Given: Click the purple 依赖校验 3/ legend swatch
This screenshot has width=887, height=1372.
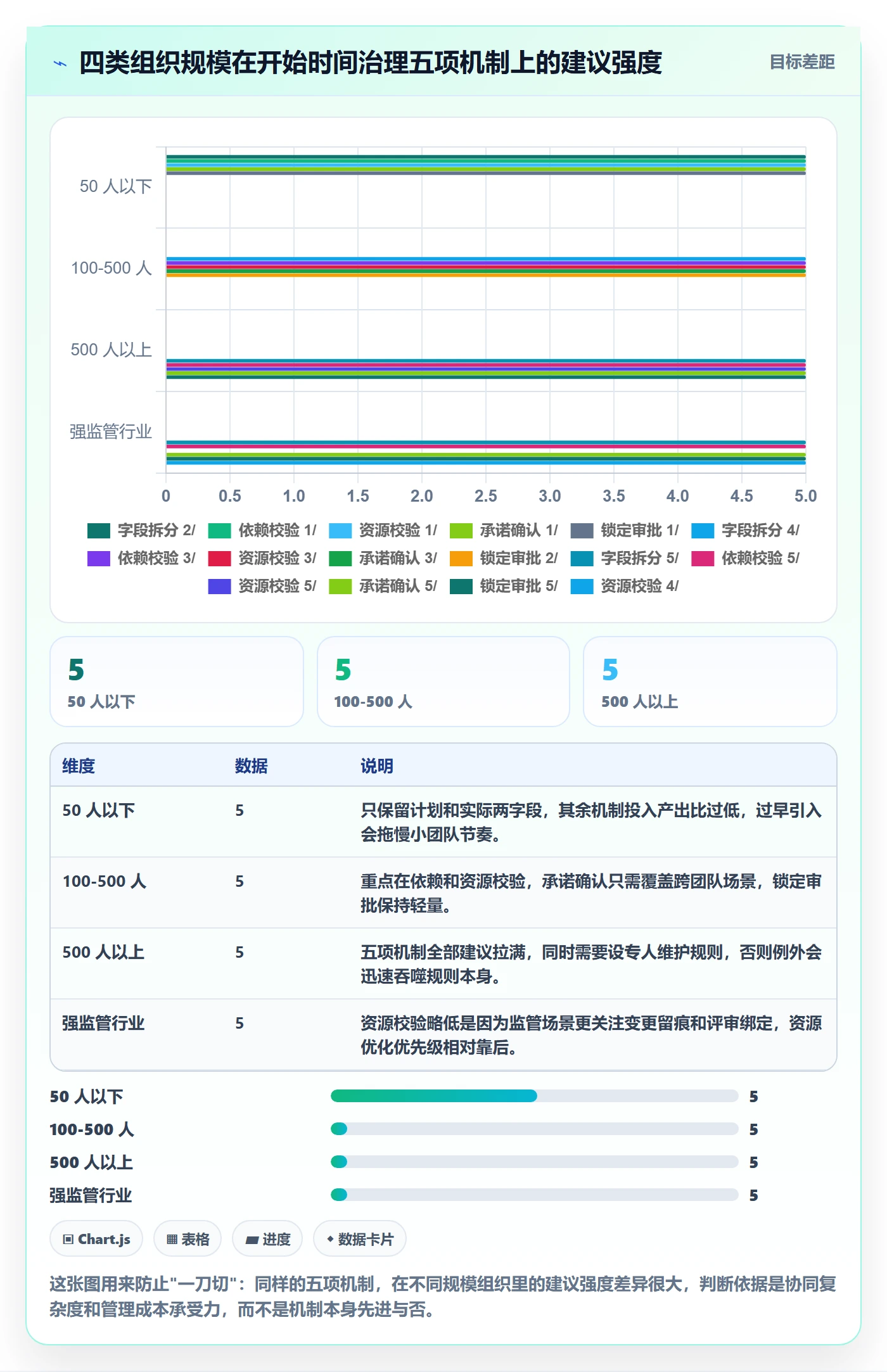Looking at the screenshot, I should point(99,558).
